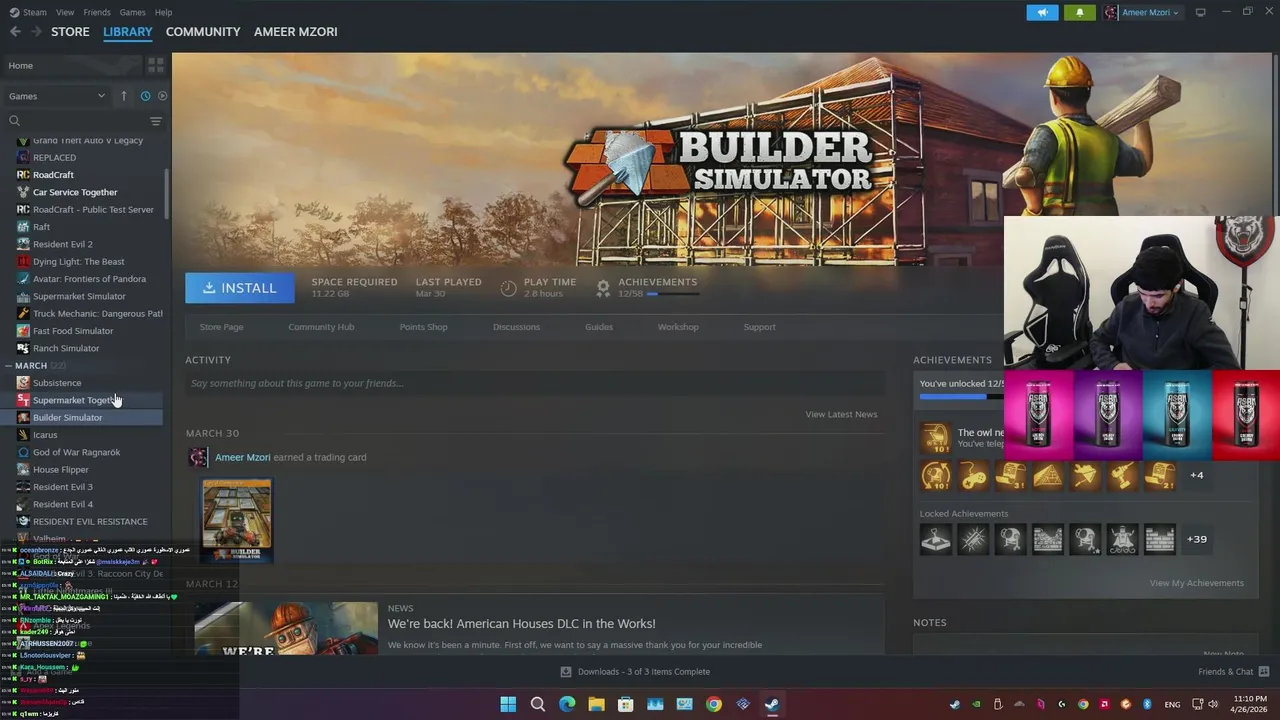The height and width of the screenshot is (720, 1280).
Task: Open the Windows Start button
Action: pos(508,704)
